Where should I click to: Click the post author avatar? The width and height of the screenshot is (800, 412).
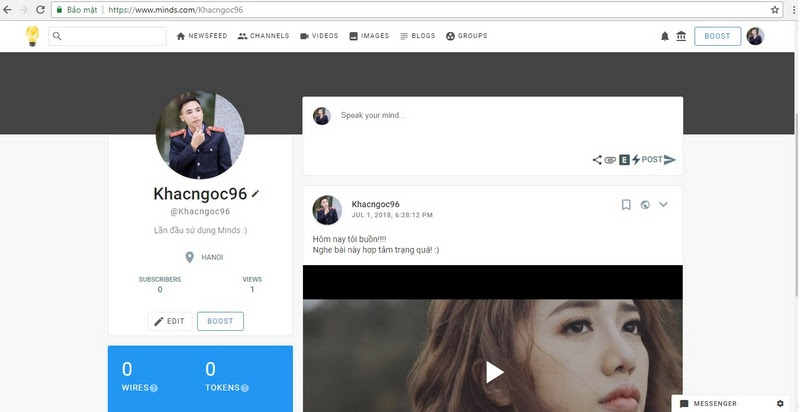tap(327, 210)
